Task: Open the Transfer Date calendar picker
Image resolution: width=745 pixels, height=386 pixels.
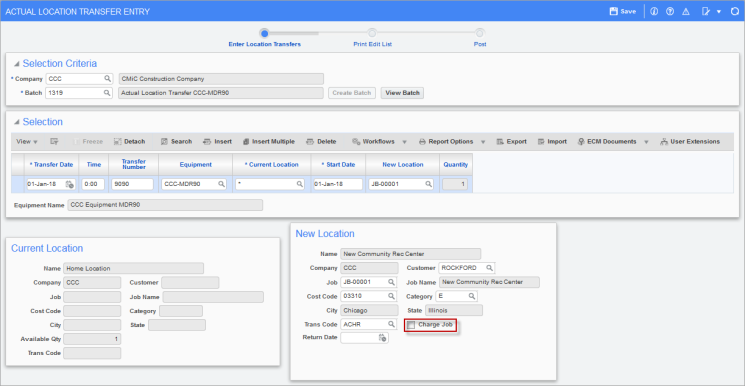Action: pos(69,184)
